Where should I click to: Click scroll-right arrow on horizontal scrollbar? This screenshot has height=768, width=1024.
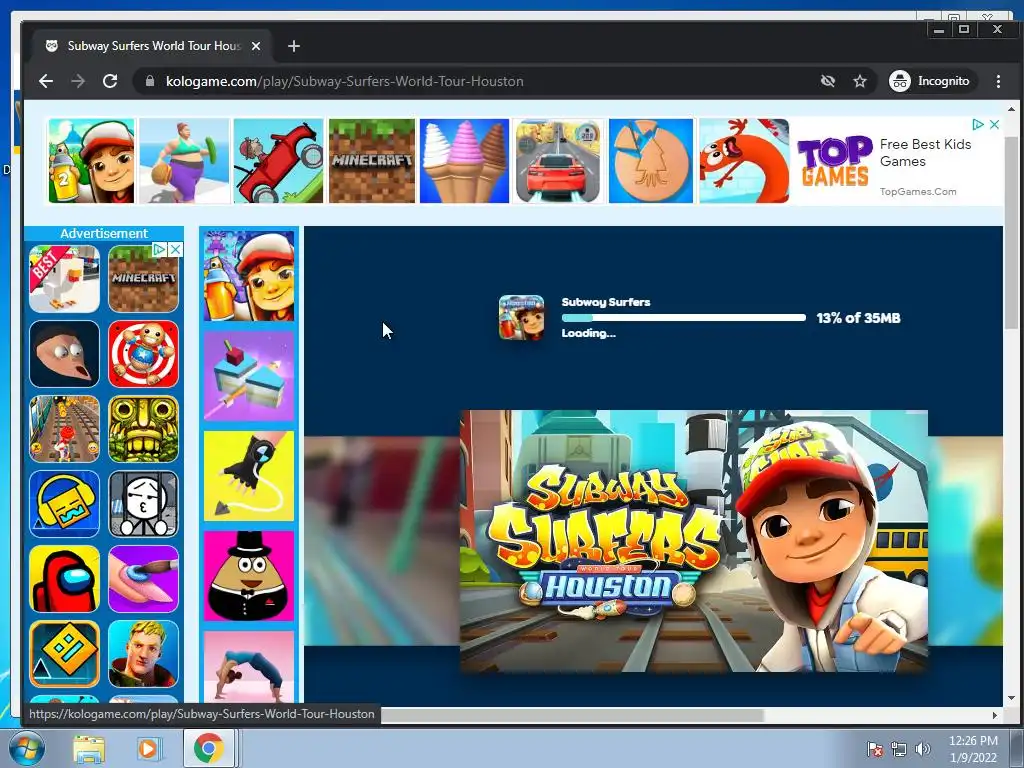click(x=995, y=715)
